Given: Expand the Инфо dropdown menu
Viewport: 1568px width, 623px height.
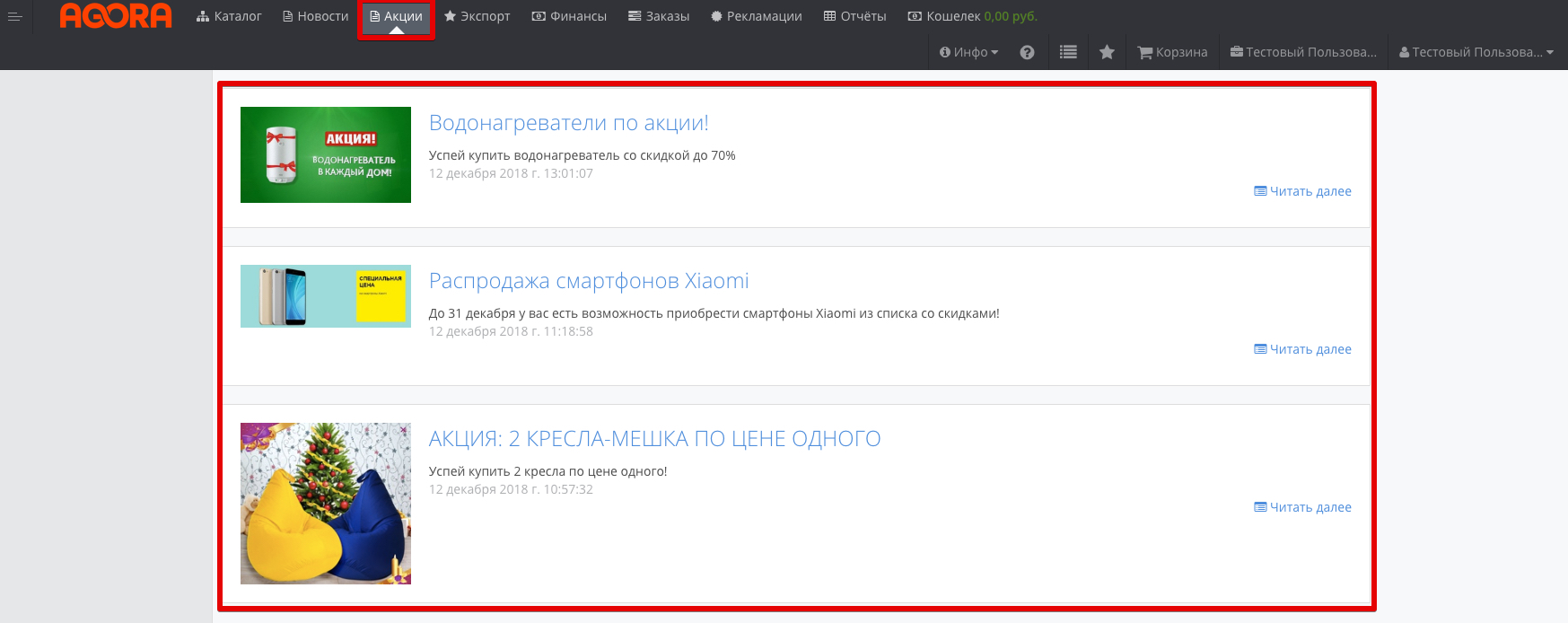Looking at the screenshot, I should point(968,52).
